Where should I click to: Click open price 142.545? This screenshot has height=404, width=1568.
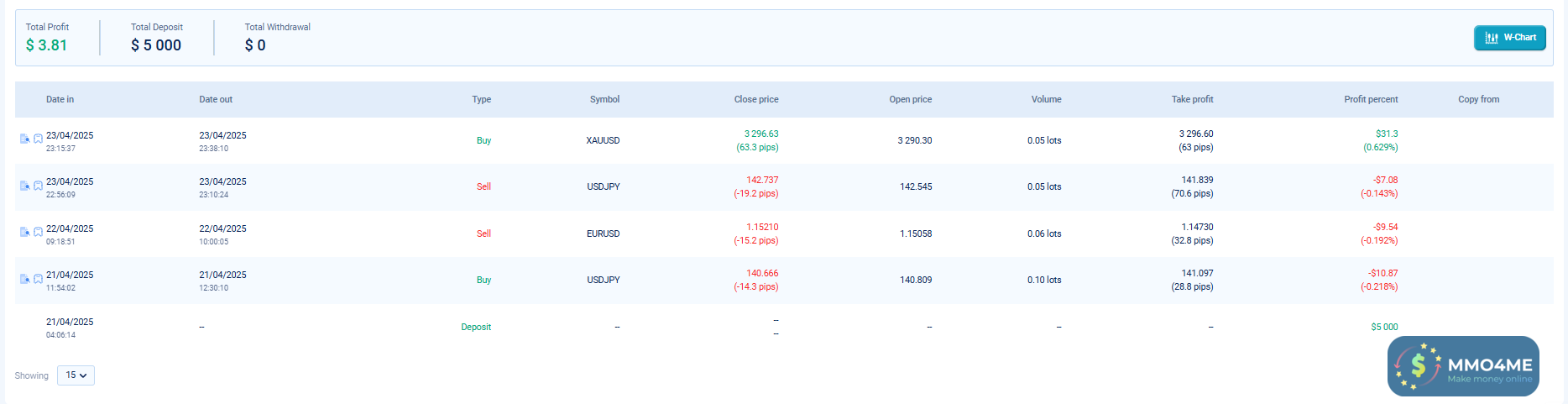[x=916, y=186]
